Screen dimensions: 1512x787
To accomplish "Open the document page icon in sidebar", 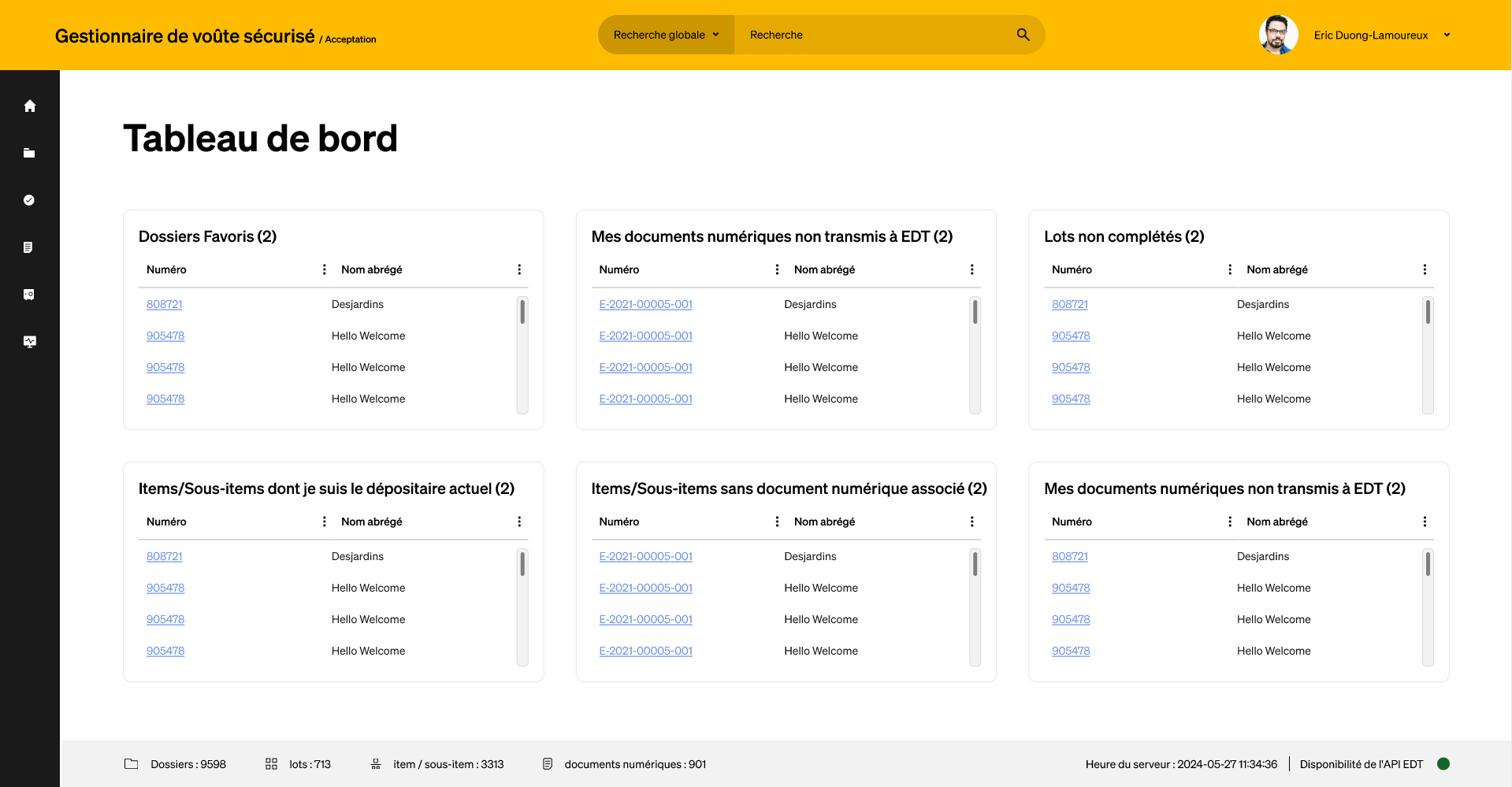I will (x=29, y=247).
